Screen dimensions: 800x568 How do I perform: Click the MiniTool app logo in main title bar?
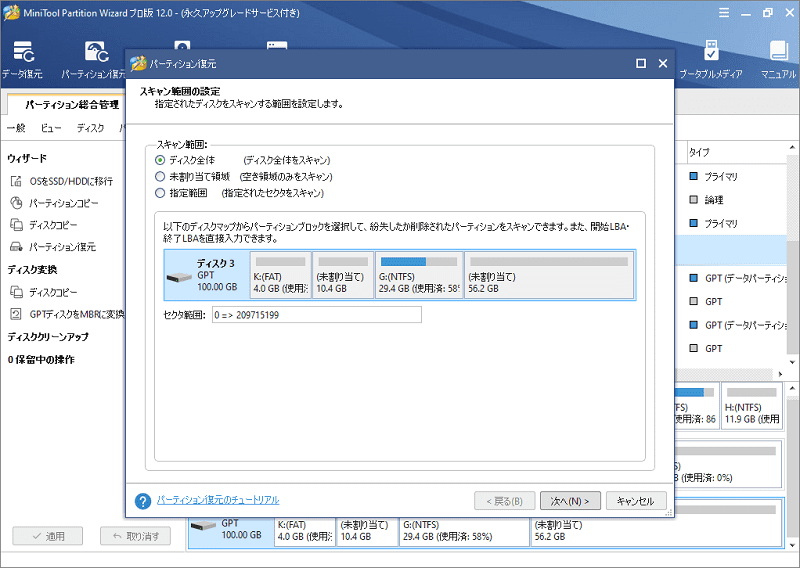(11, 13)
